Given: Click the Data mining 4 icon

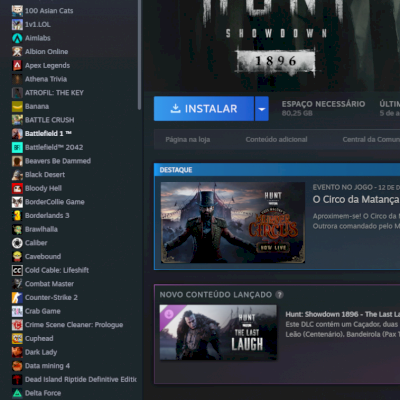Looking at the screenshot, I should click(x=17, y=366).
